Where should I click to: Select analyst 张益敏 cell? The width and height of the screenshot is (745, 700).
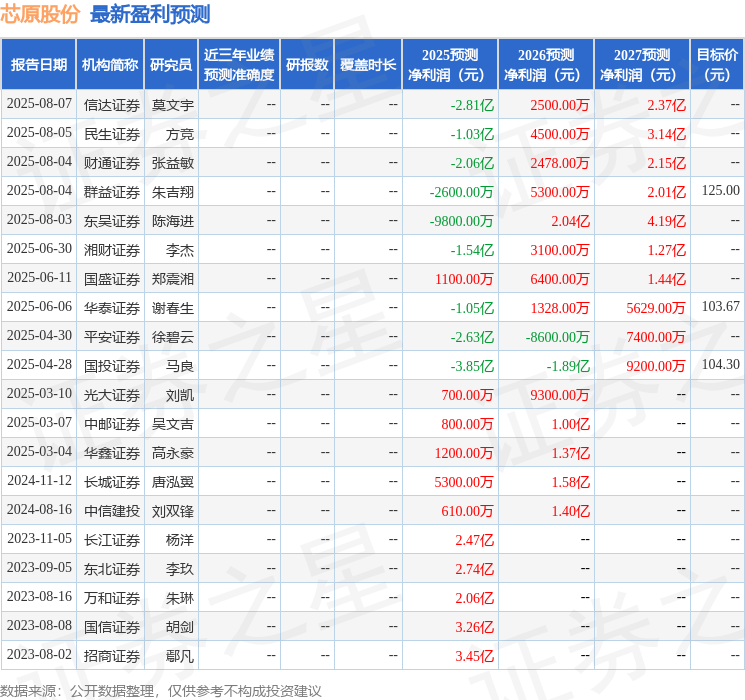click(172, 163)
